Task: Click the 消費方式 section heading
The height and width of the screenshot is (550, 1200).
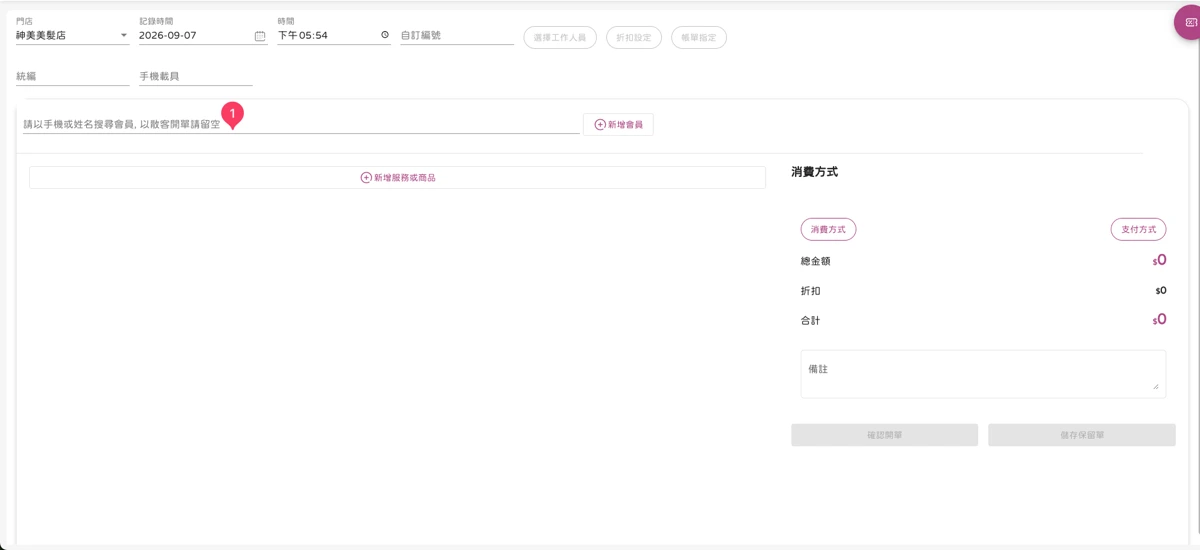Action: 814,172
